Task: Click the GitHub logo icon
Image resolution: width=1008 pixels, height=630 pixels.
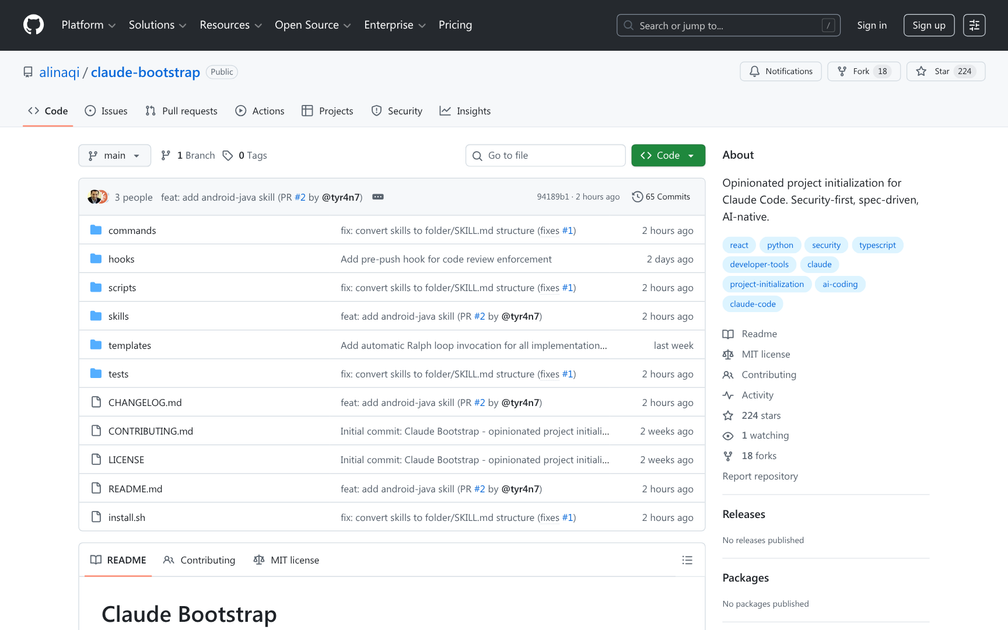Action: [33, 25]
